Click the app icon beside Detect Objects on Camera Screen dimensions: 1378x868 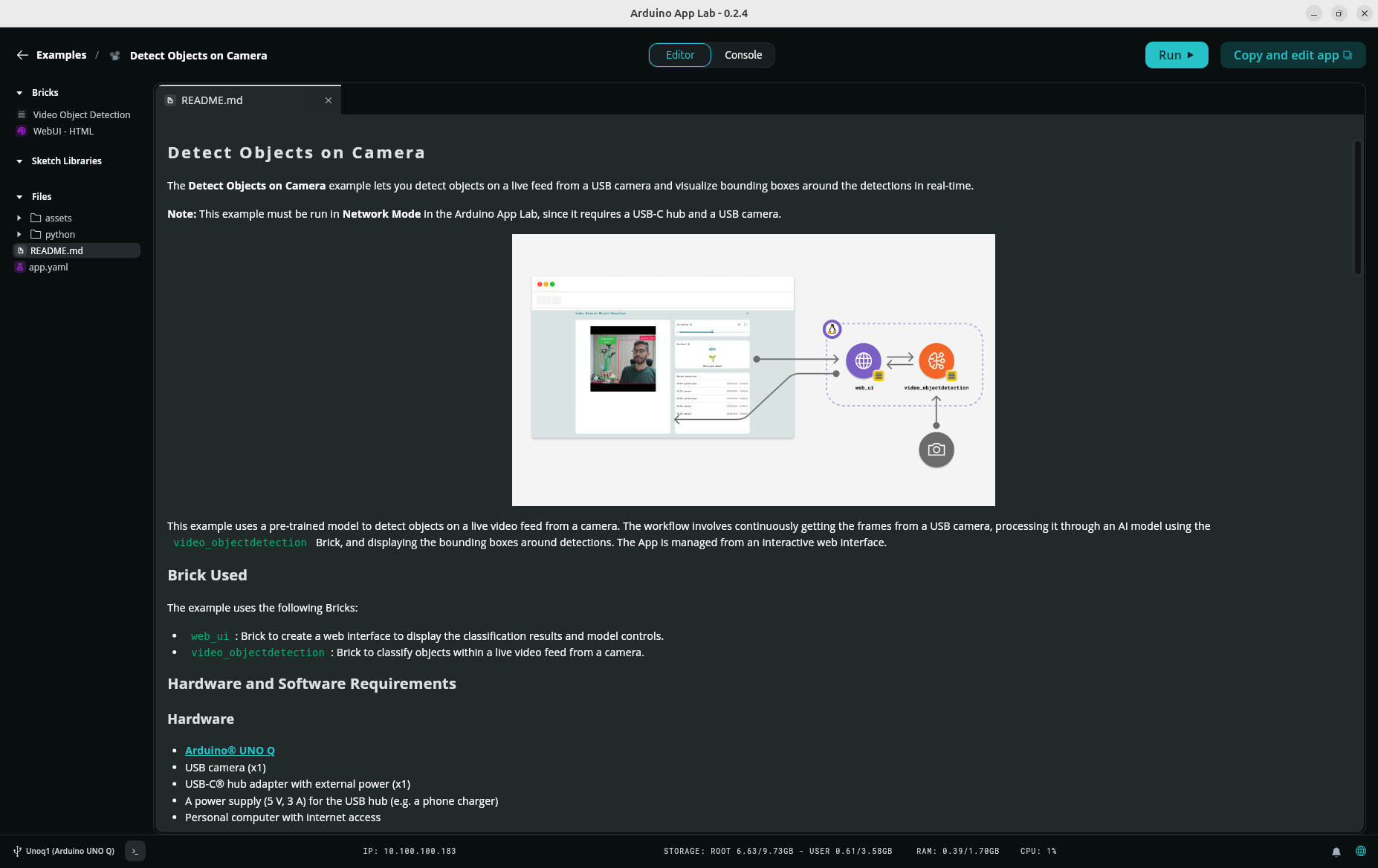coord(114,56)
